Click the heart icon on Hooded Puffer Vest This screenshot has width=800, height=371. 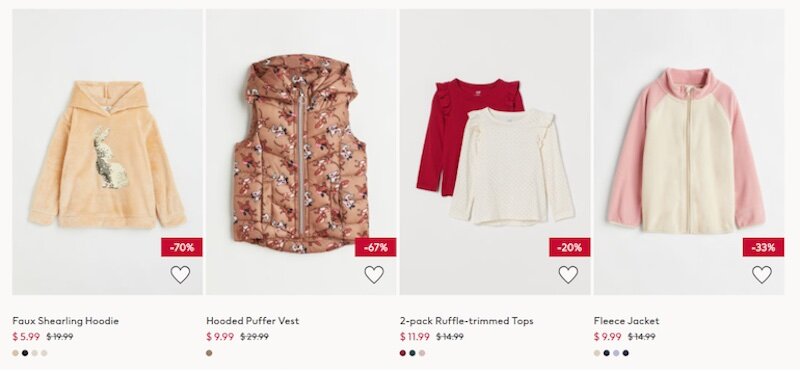tap(374, 275)
